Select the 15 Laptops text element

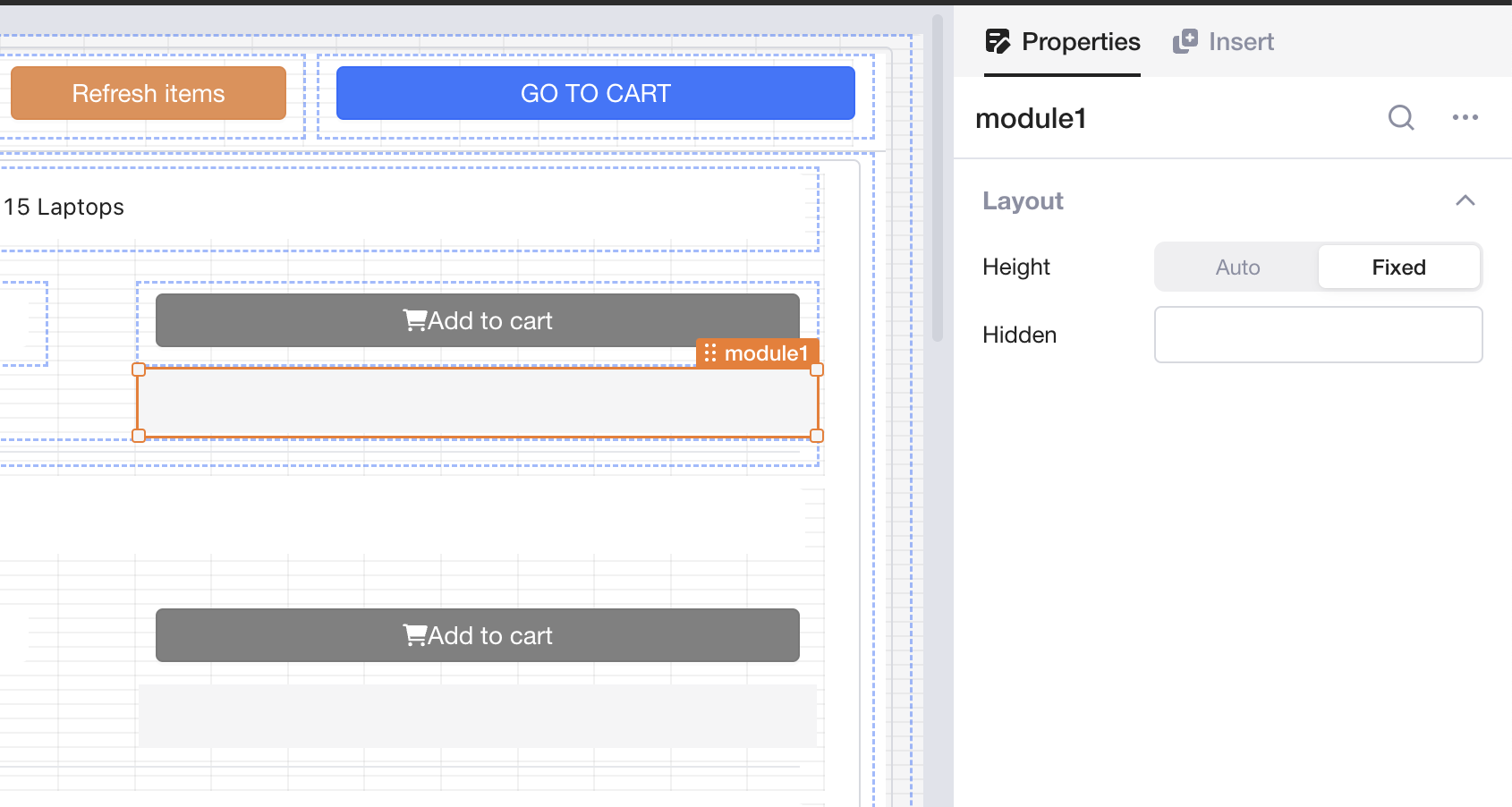pyautogui.click(x=64, y=208)
